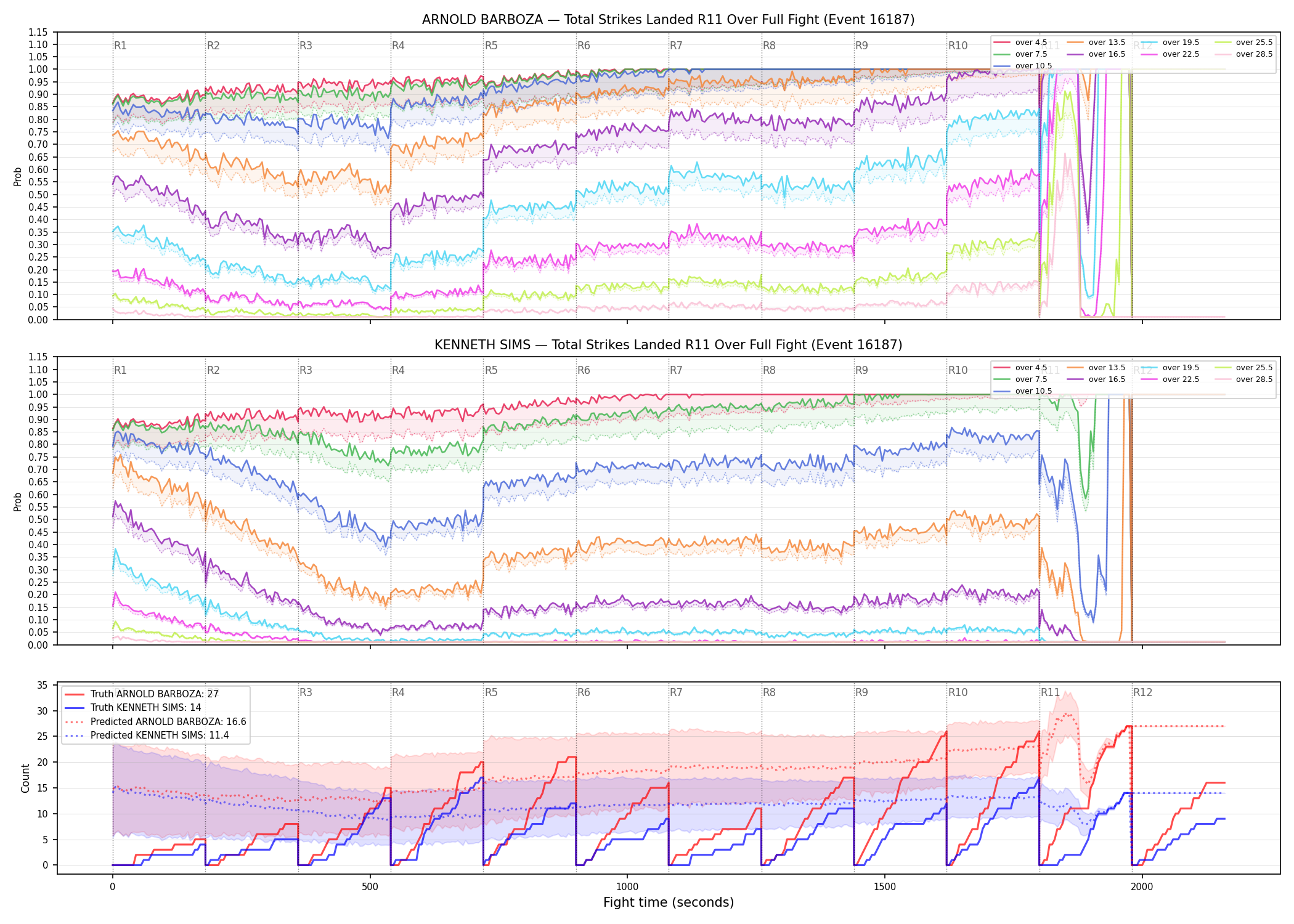Click "over 10.5" in the SIMS chart legend
1294x924 pixels.
pos(1033,391)
